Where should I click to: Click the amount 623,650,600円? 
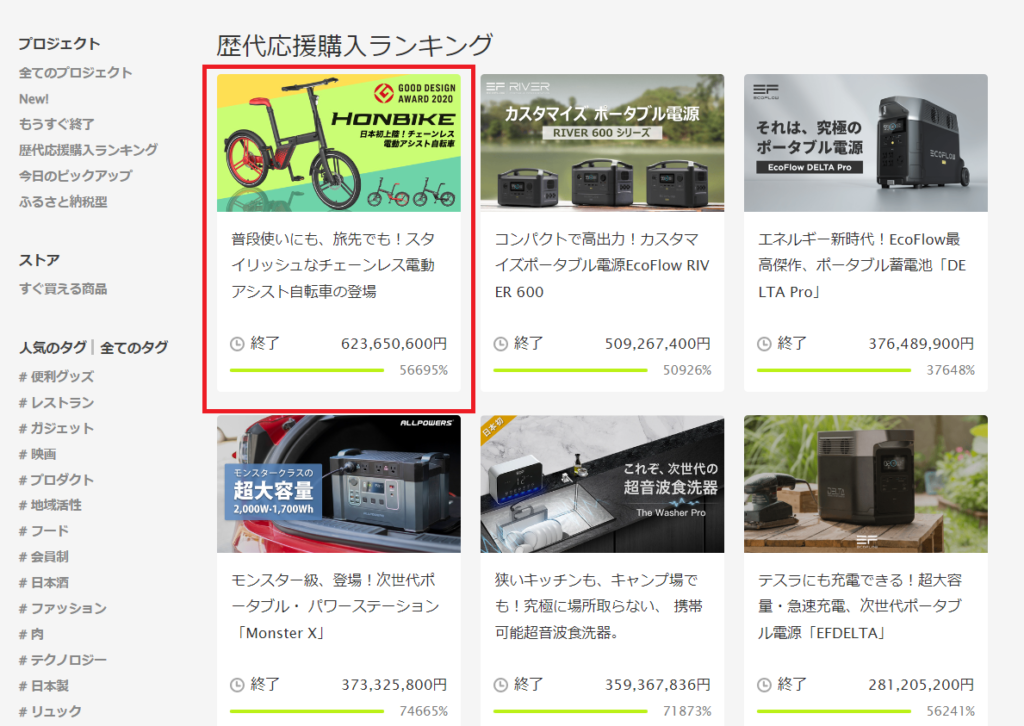(394, 343)
